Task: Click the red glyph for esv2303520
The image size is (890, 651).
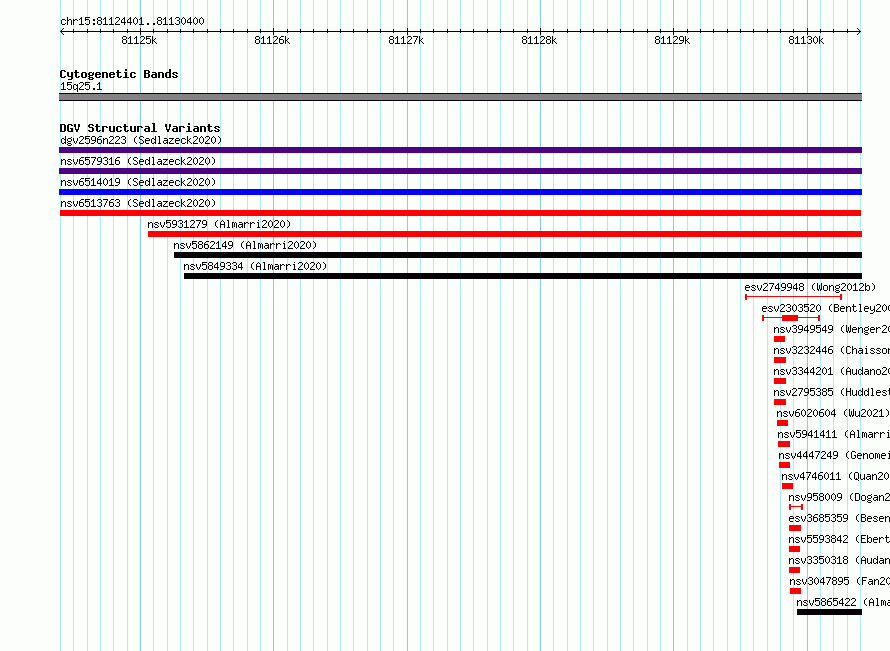Action: 791,318
